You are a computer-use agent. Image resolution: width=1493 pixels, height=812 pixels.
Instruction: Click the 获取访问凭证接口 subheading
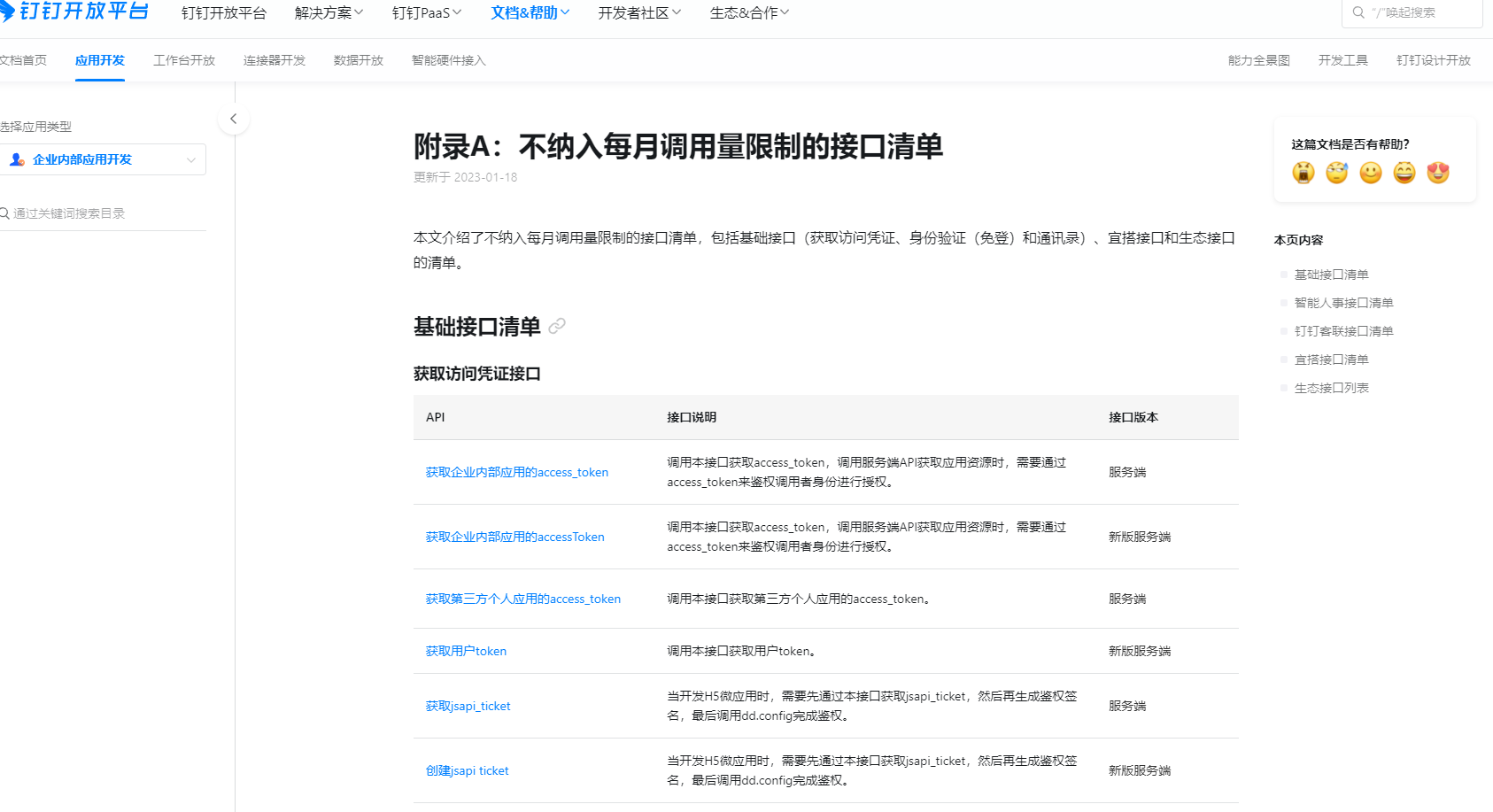click(x=477, y=374)
